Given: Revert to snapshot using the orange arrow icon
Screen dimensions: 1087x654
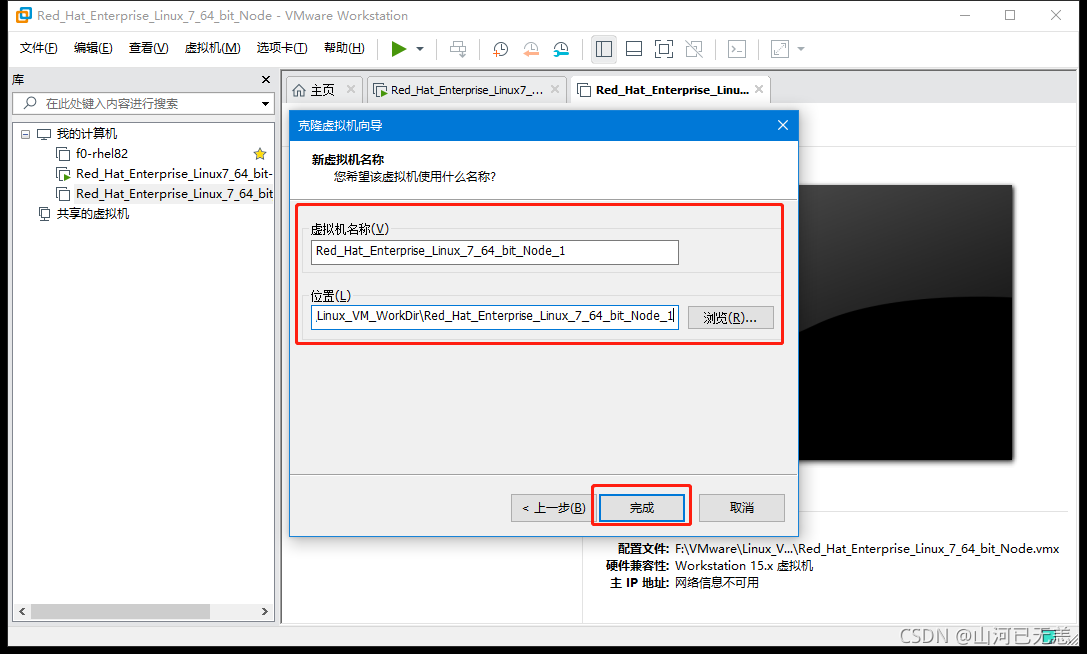Looking at the screenshot, I should 530,49.
